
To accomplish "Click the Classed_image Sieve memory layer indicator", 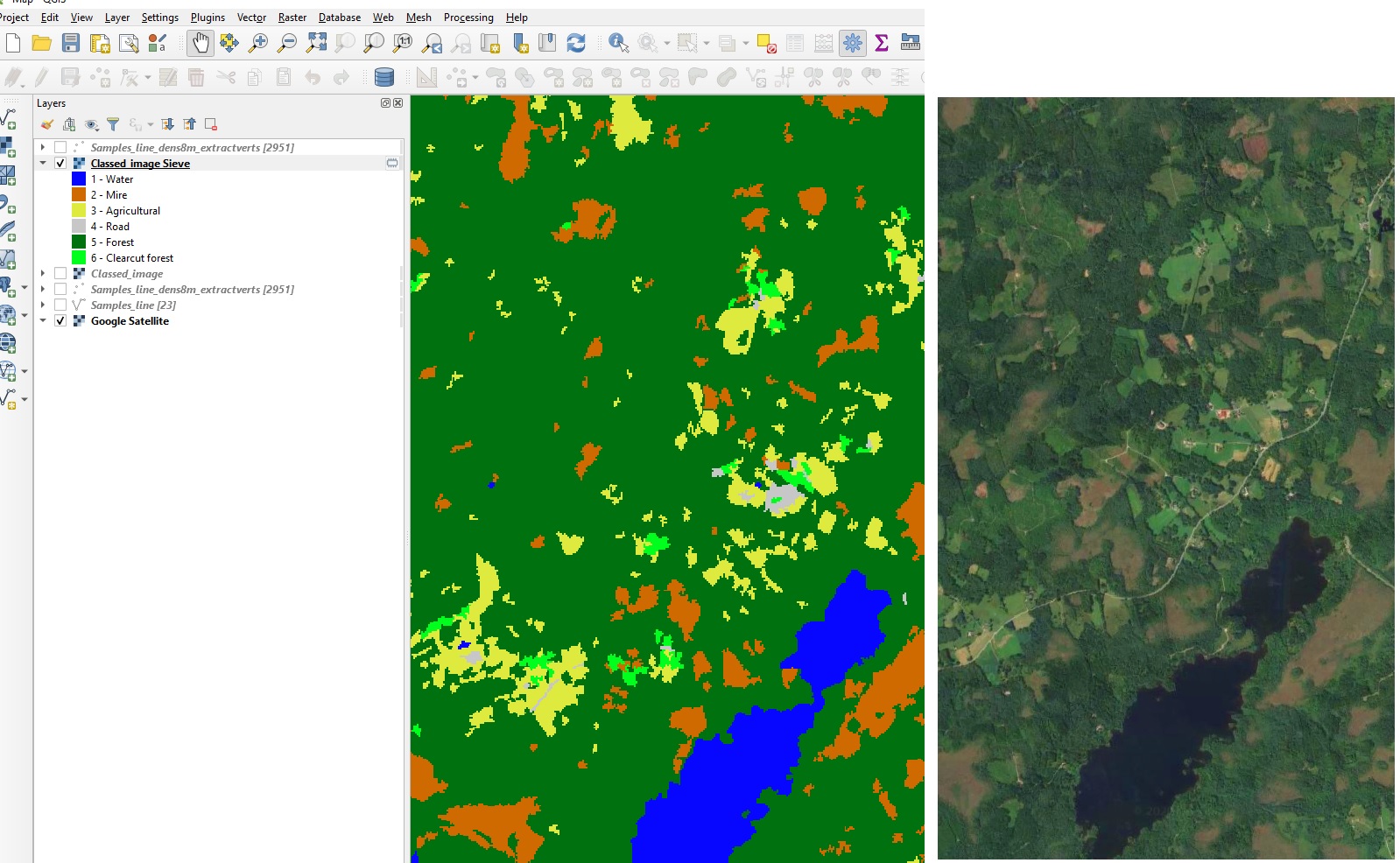I will pyautogui.click(x=392, y=163).
